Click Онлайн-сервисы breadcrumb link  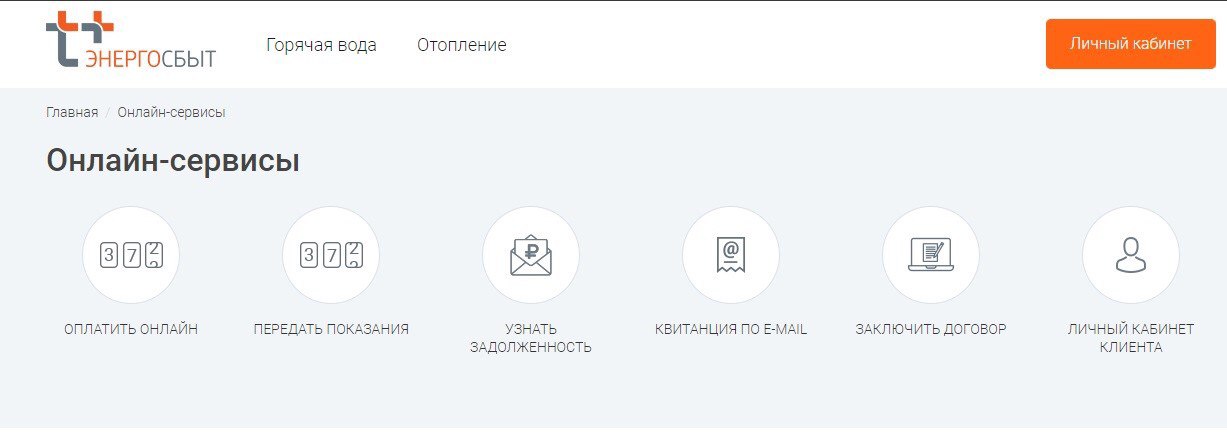click(171, 112)
